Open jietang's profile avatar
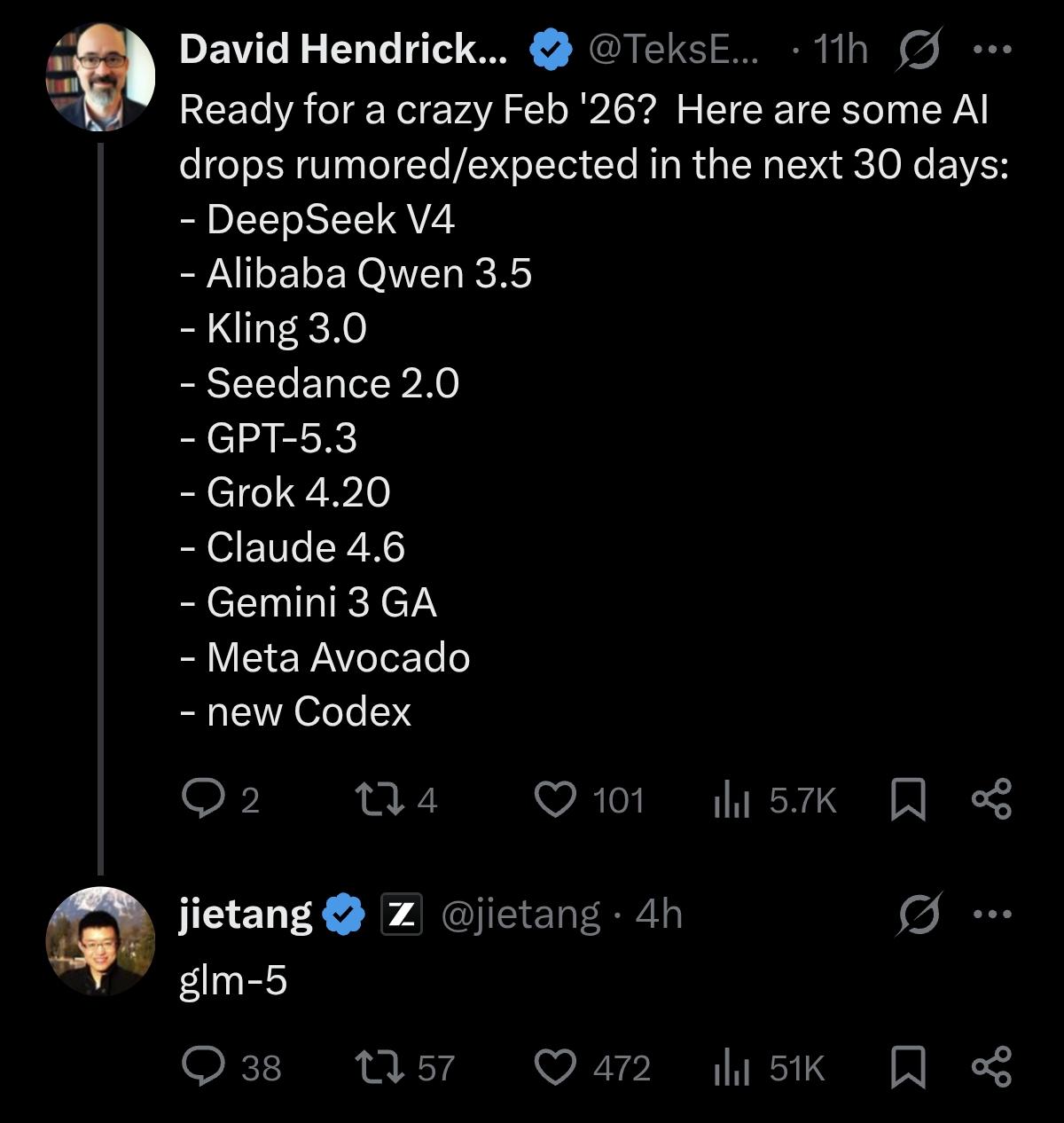1064x1123 pixels. pyautogui.click(x=100, y=941)
